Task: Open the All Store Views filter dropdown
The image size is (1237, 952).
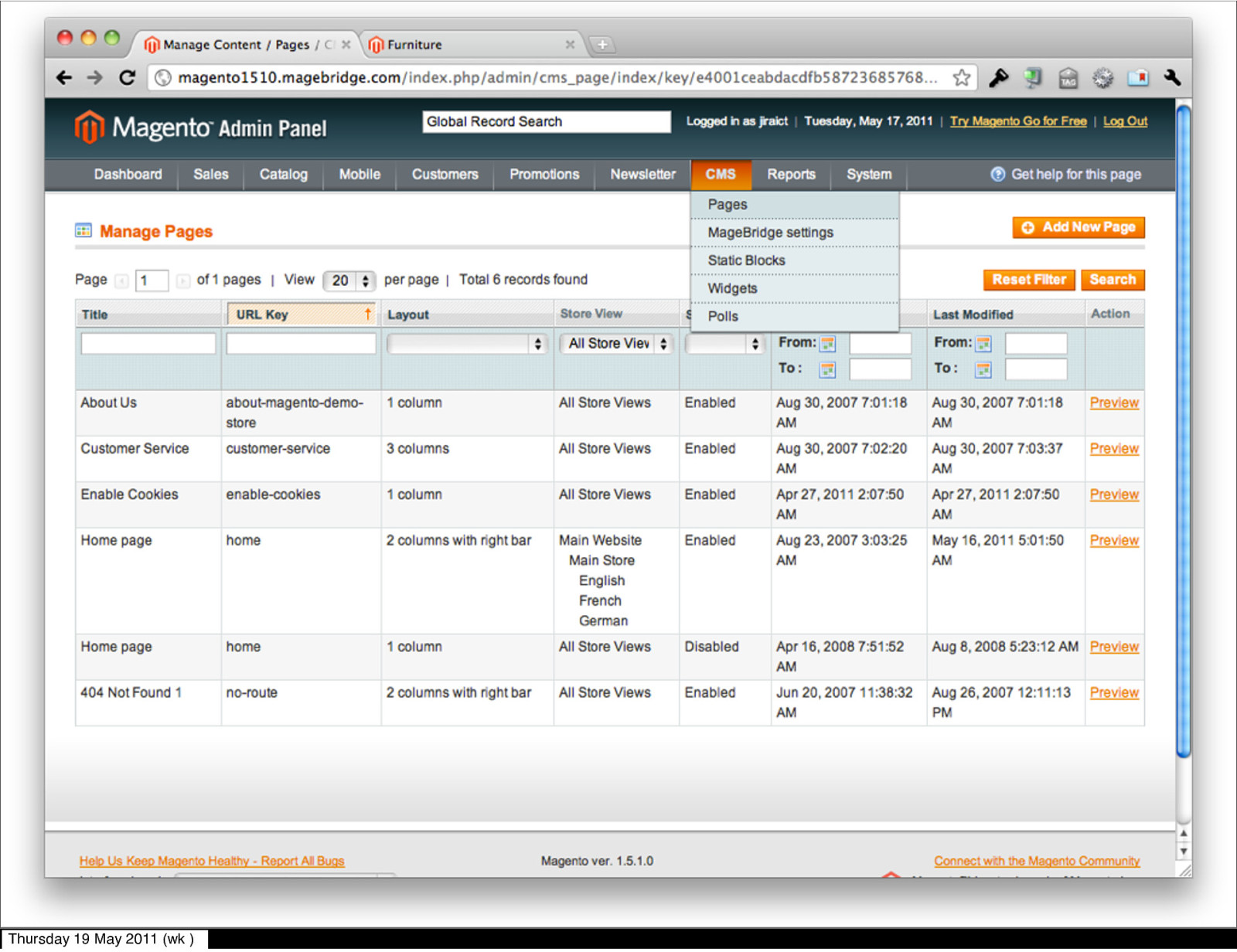Action: [x=616, y=344]
